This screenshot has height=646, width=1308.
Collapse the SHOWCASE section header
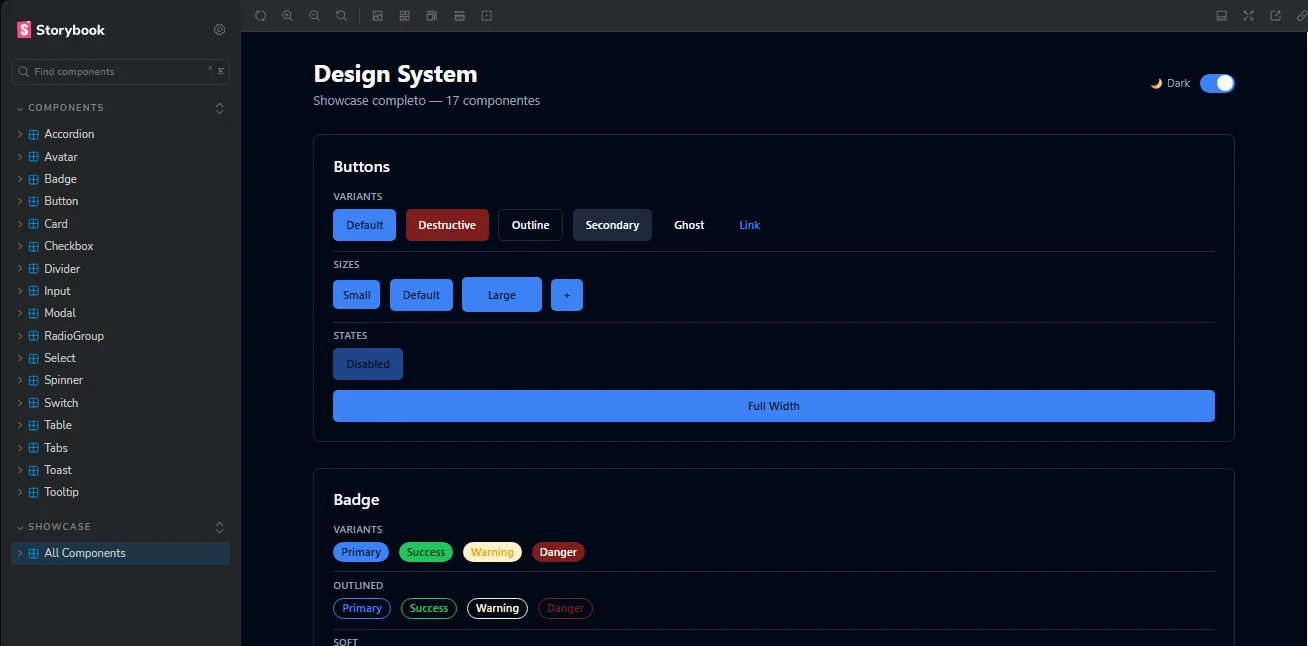pos(53,527)
